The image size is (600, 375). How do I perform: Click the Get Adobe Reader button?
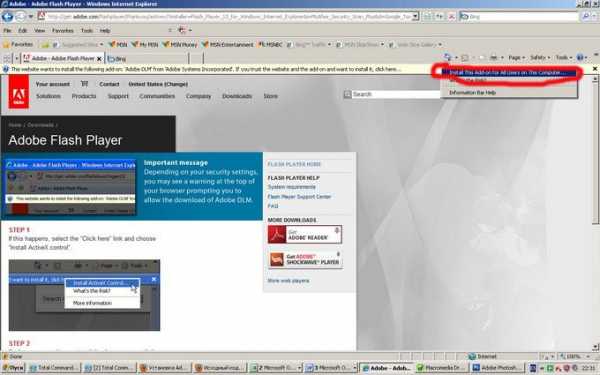[x=305, y=234]
